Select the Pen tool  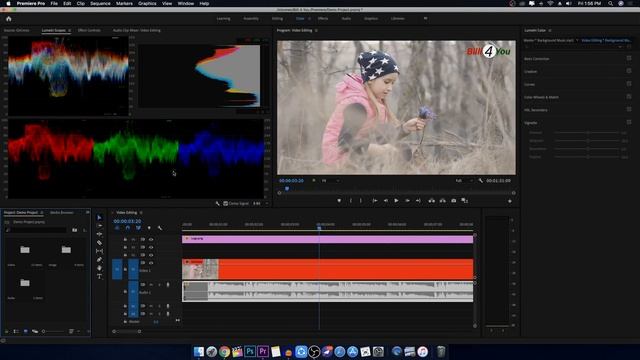tap(99, 260)
